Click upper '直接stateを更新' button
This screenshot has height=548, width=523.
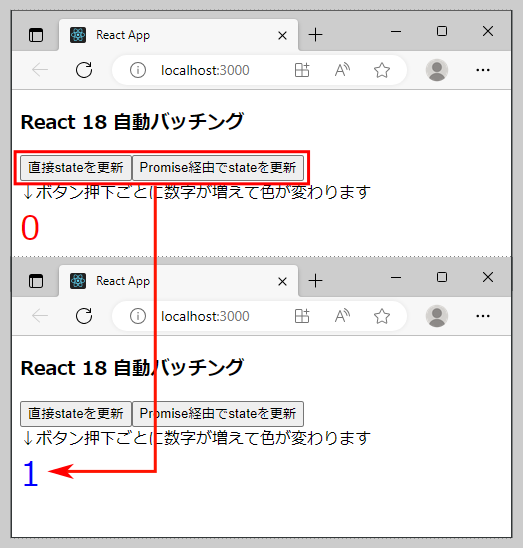(x=76, y=168)
